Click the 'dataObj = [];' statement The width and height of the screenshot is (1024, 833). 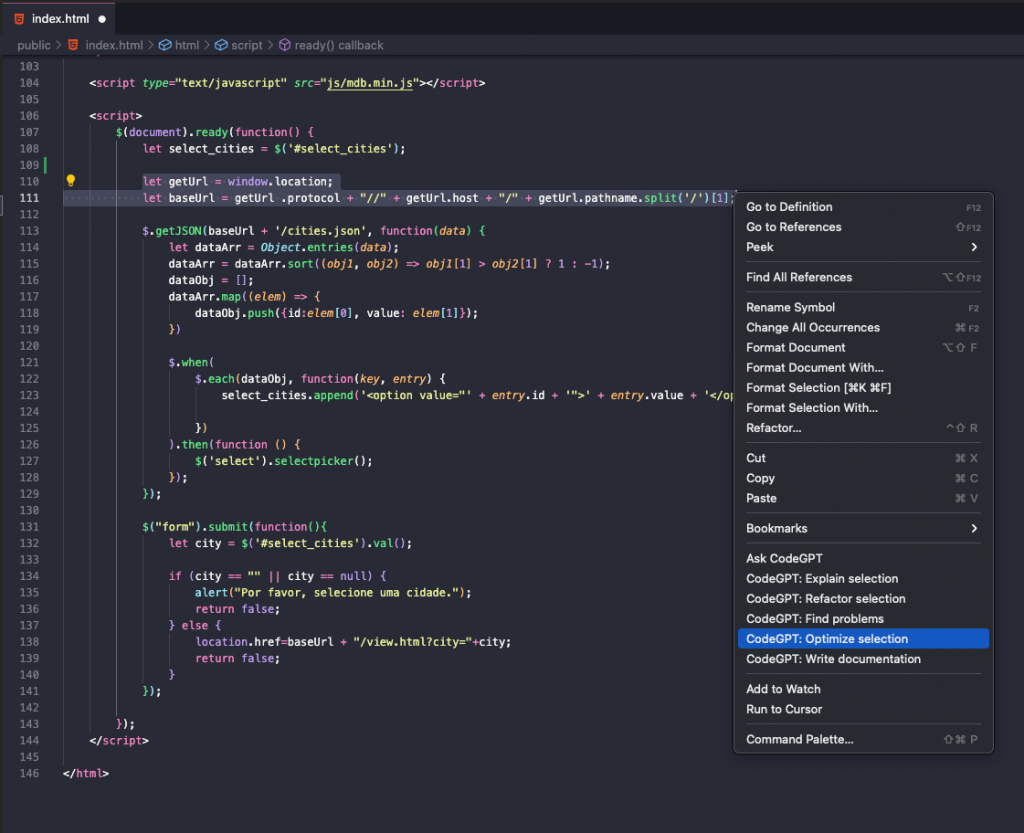pos(210,280)
